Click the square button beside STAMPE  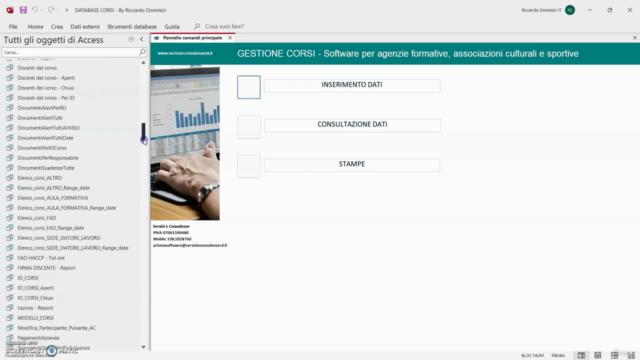(x=249, y=166)
